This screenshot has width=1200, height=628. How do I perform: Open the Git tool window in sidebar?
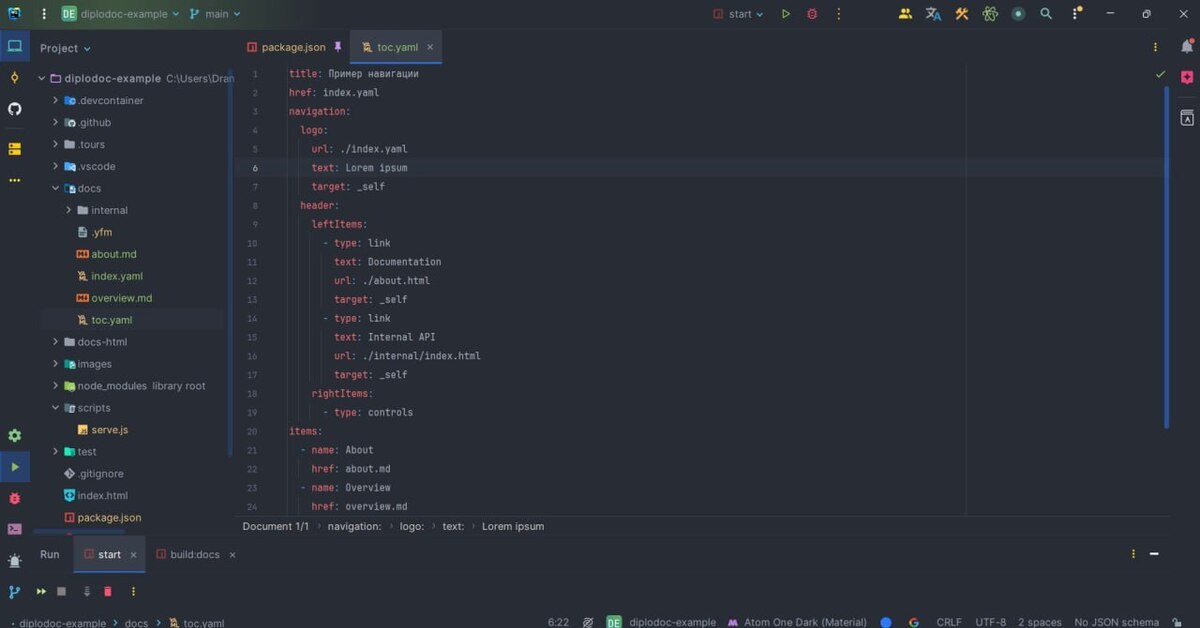[x=14, y=592]
